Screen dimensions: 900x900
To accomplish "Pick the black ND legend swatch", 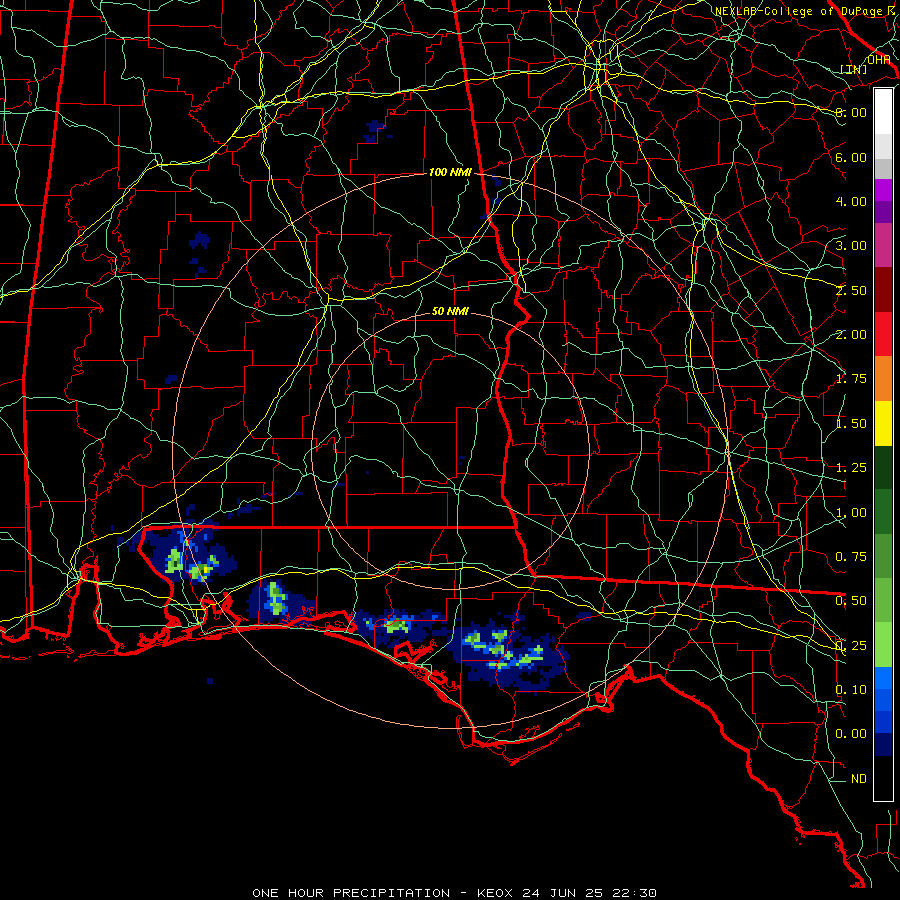I will point(883,778).
